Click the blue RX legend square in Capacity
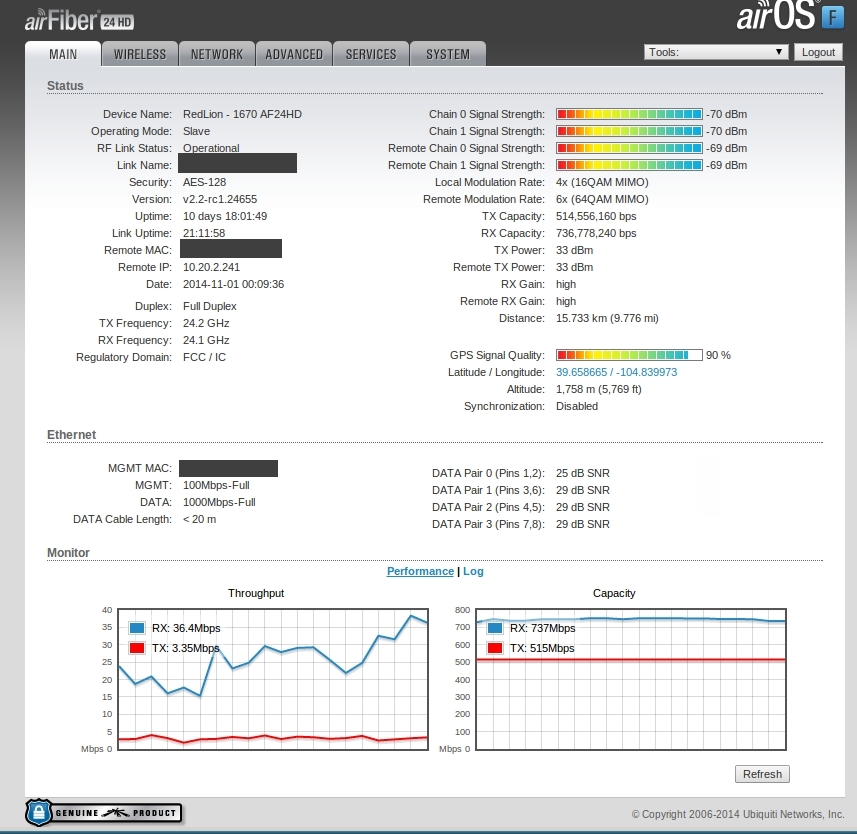Screen dimensions: 857x834 pyautogui.click(x=494, y=628)
